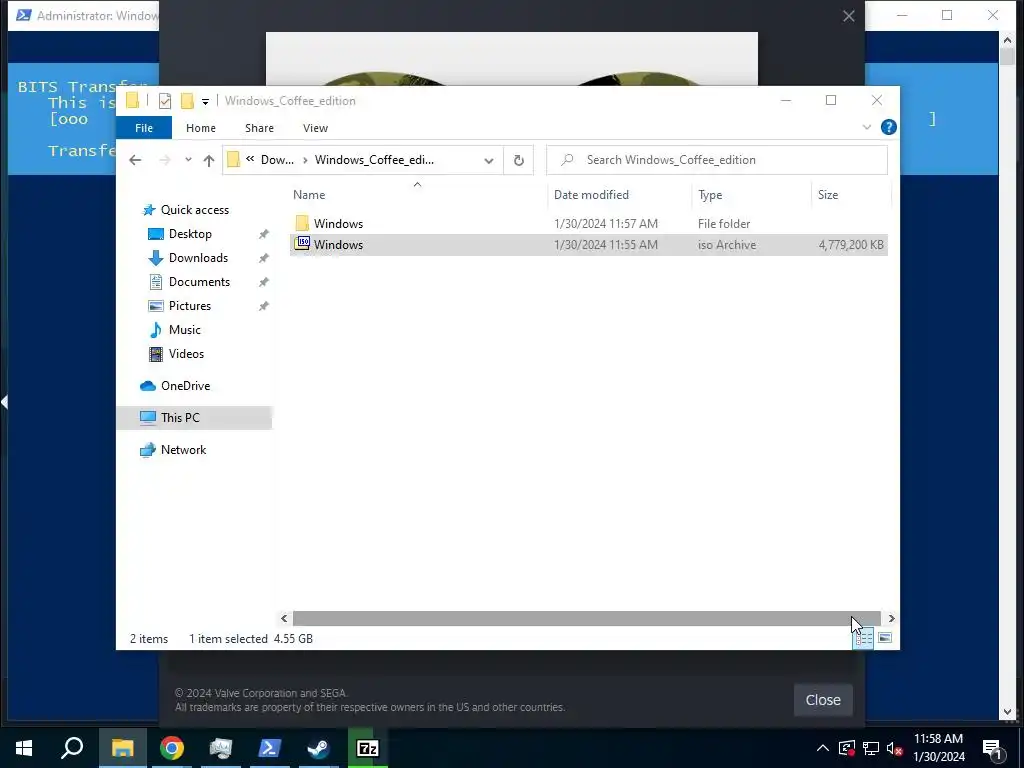Screen dimensions: 1024x768
Task: Expand the ribbon with the chevron
Action: [867, 127]
